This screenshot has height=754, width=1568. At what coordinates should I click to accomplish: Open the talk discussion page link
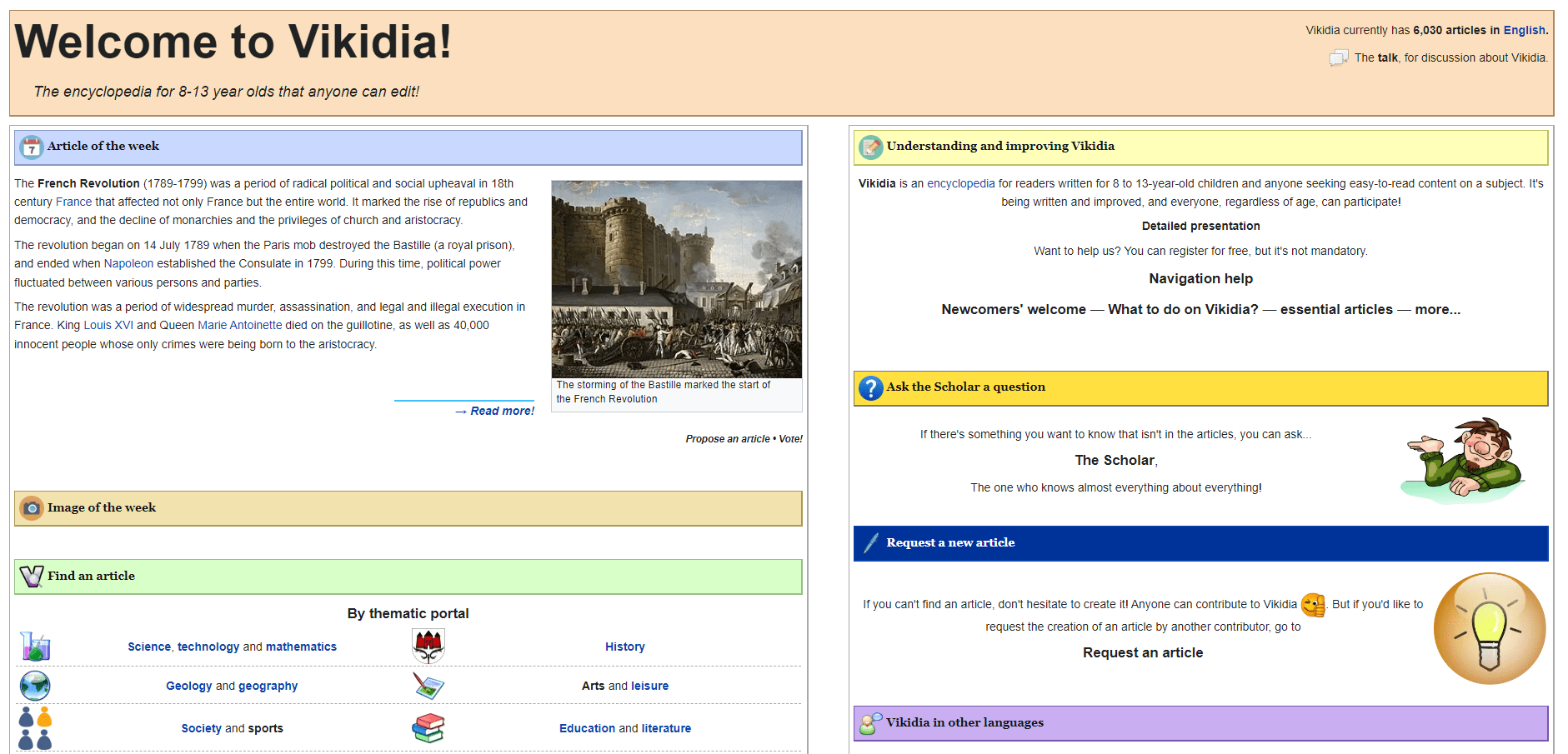(1387, 57)
